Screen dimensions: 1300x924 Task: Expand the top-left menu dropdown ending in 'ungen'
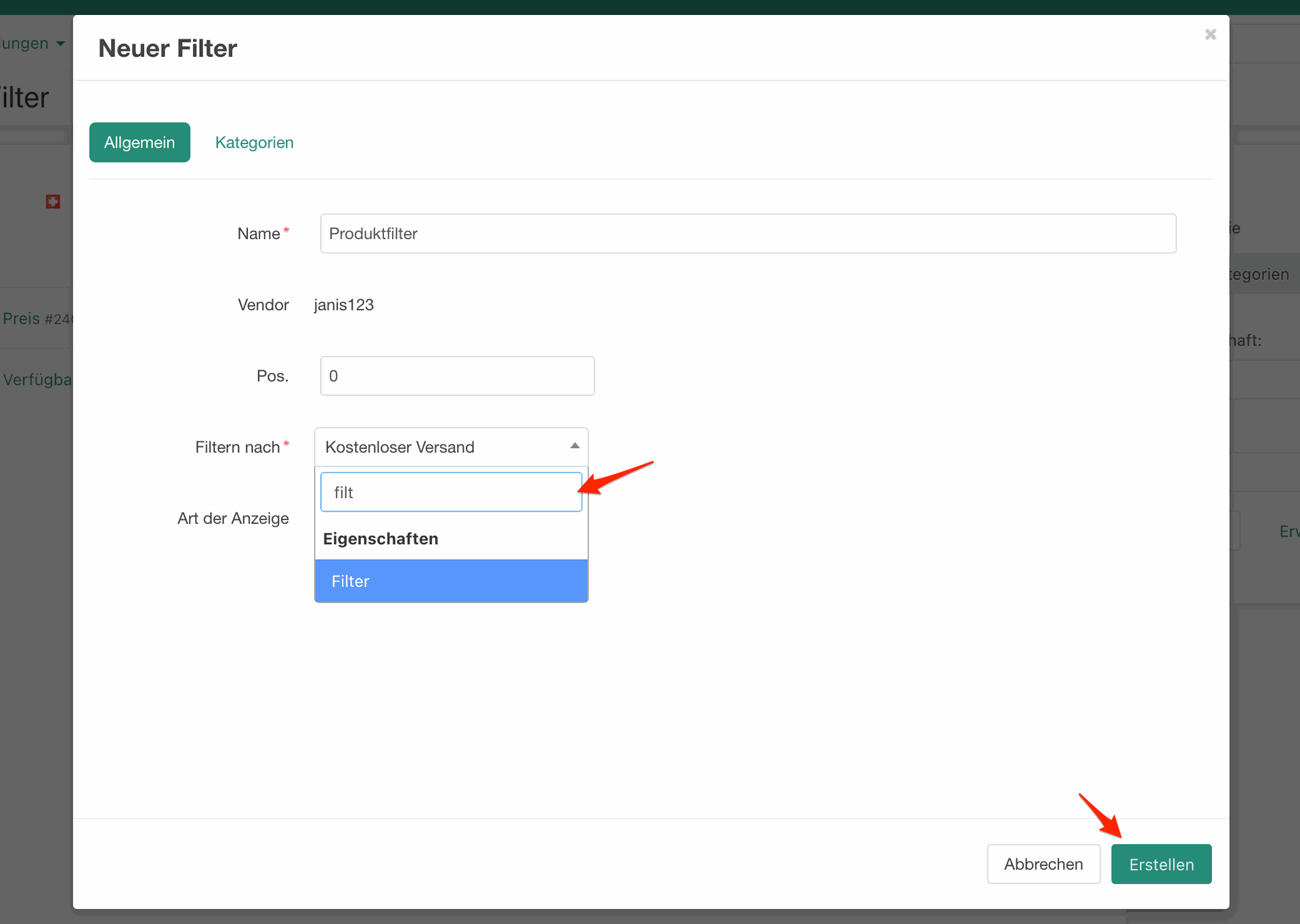[x=32, y=43]
